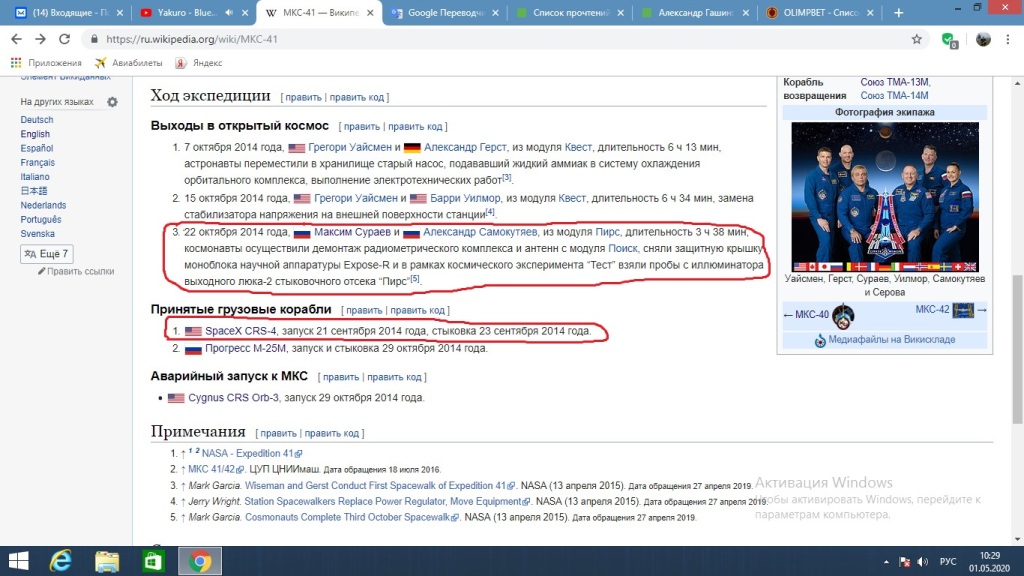Open the Грегори Уайсмен link in item 1
Image resolution: width=1024 pixels, height=576 pixels.
[349, 147]
